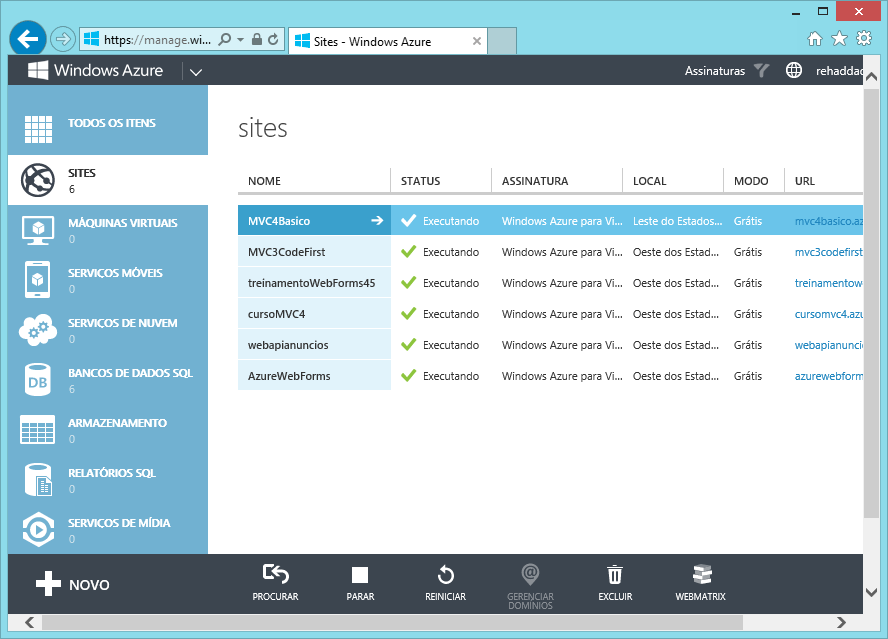
Task: Select the cursoMVC4 site row
Action: (x=550, y=314)
